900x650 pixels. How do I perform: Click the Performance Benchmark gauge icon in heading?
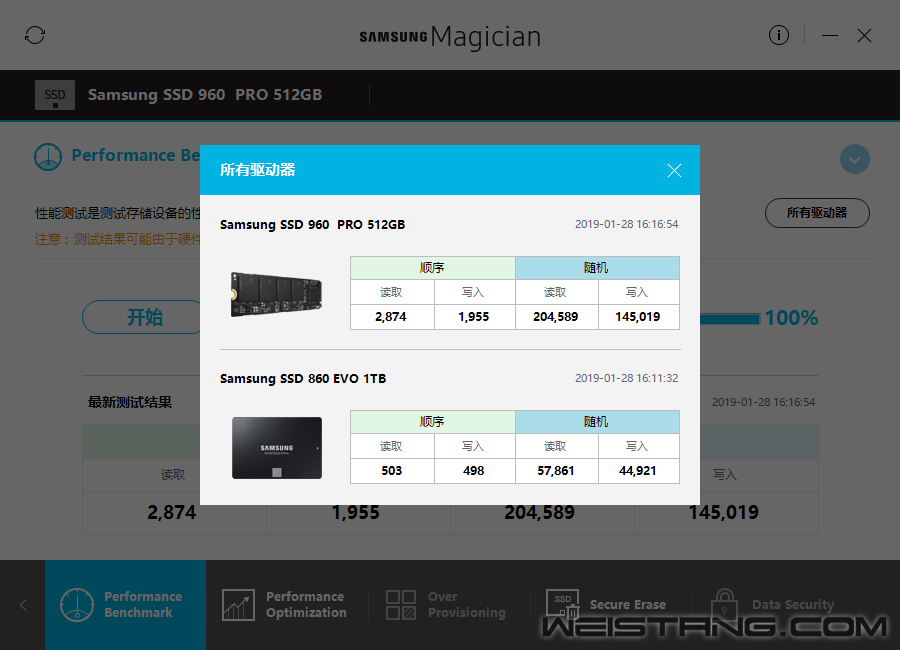48,157
